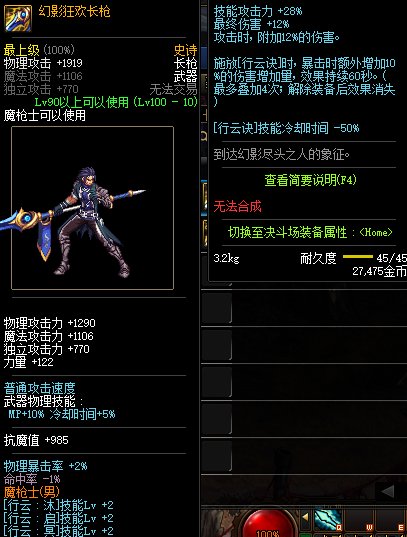Click the red 无法合成 label
The width and height of the screenshot is (407, 537).
point(237,206)
